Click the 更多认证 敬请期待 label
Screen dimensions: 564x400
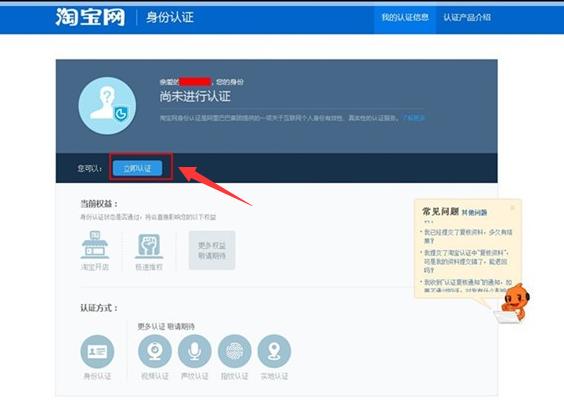coord(166,327)
